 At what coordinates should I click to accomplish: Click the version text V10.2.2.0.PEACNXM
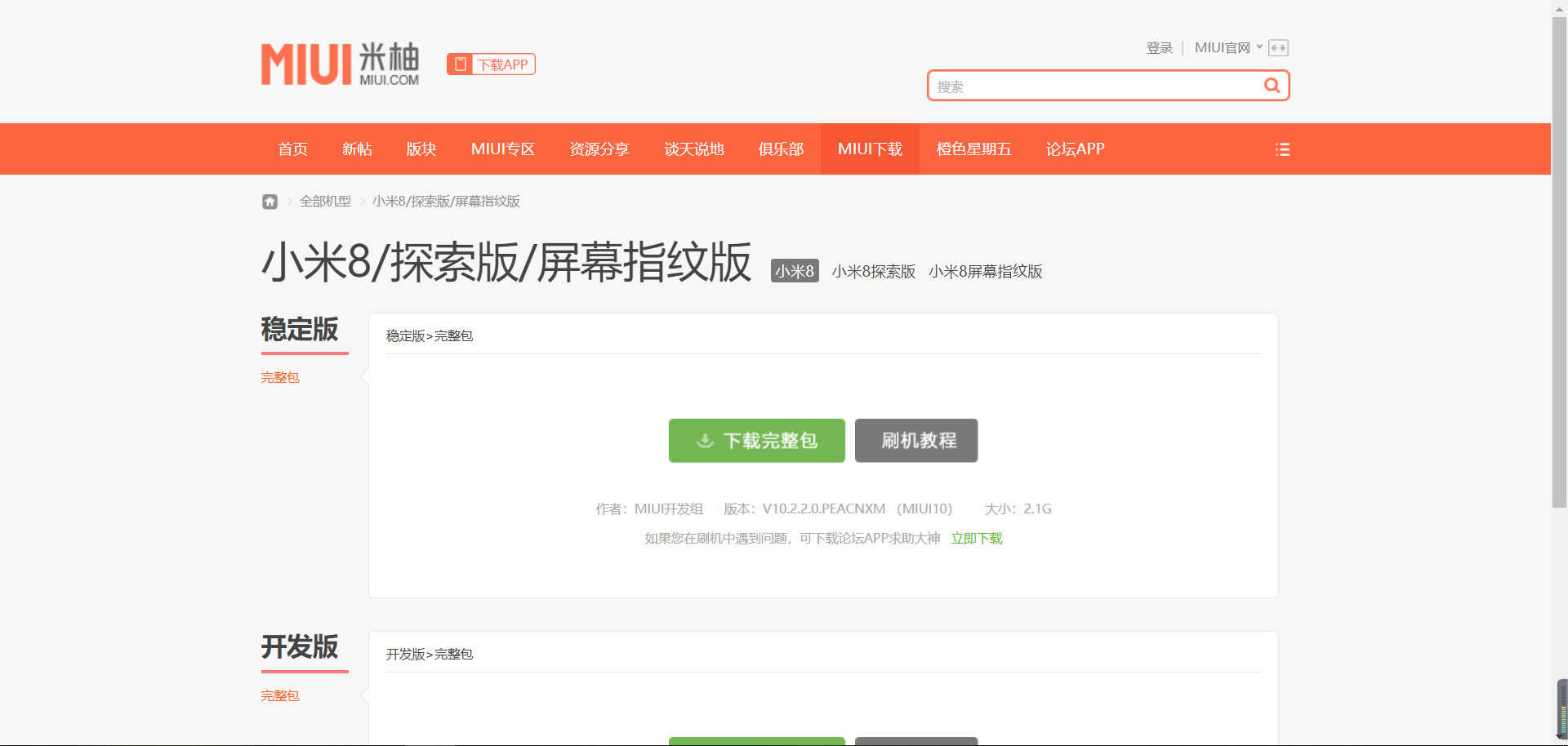tap(824, 509)
